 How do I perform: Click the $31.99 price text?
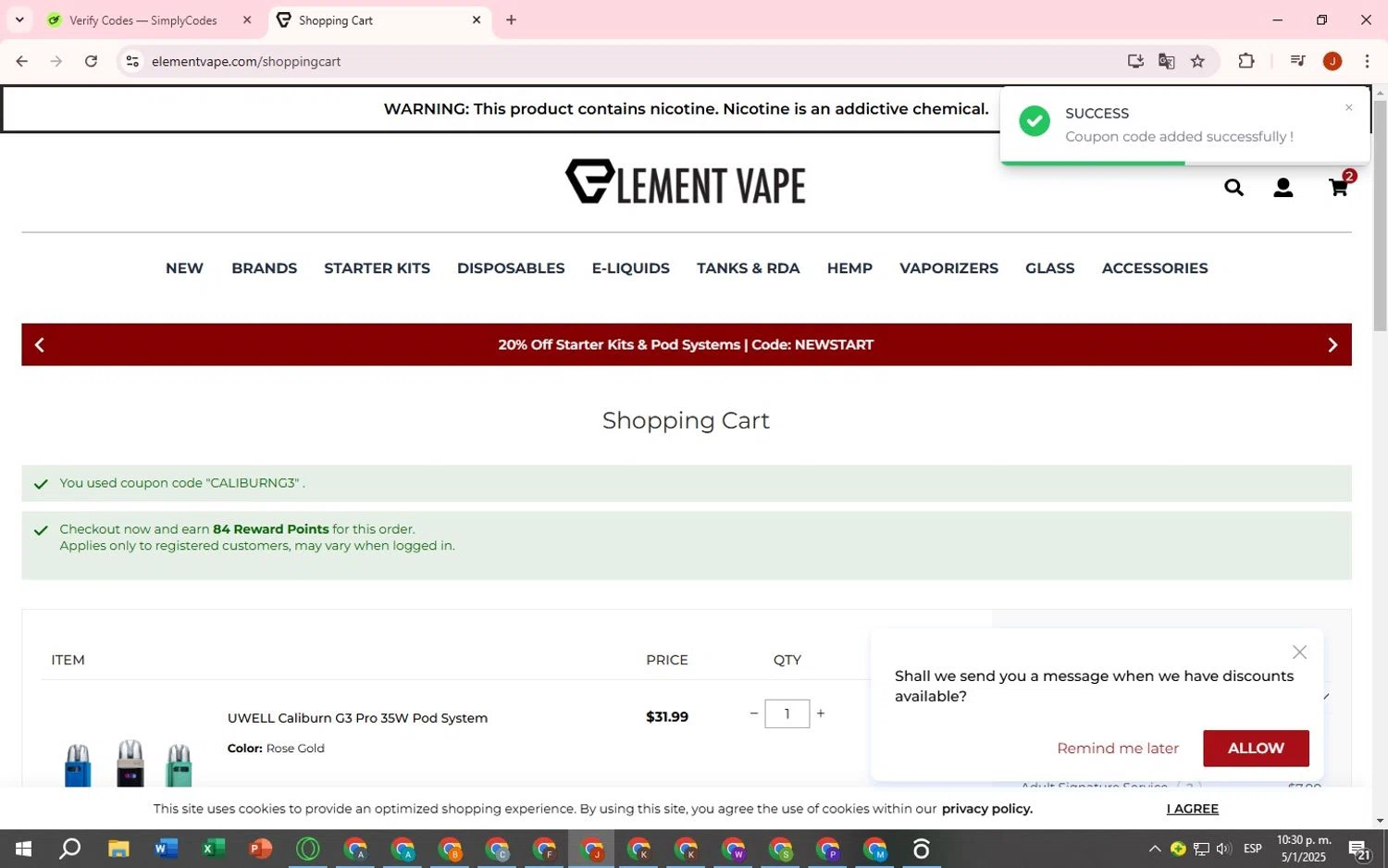pos(667,716)
